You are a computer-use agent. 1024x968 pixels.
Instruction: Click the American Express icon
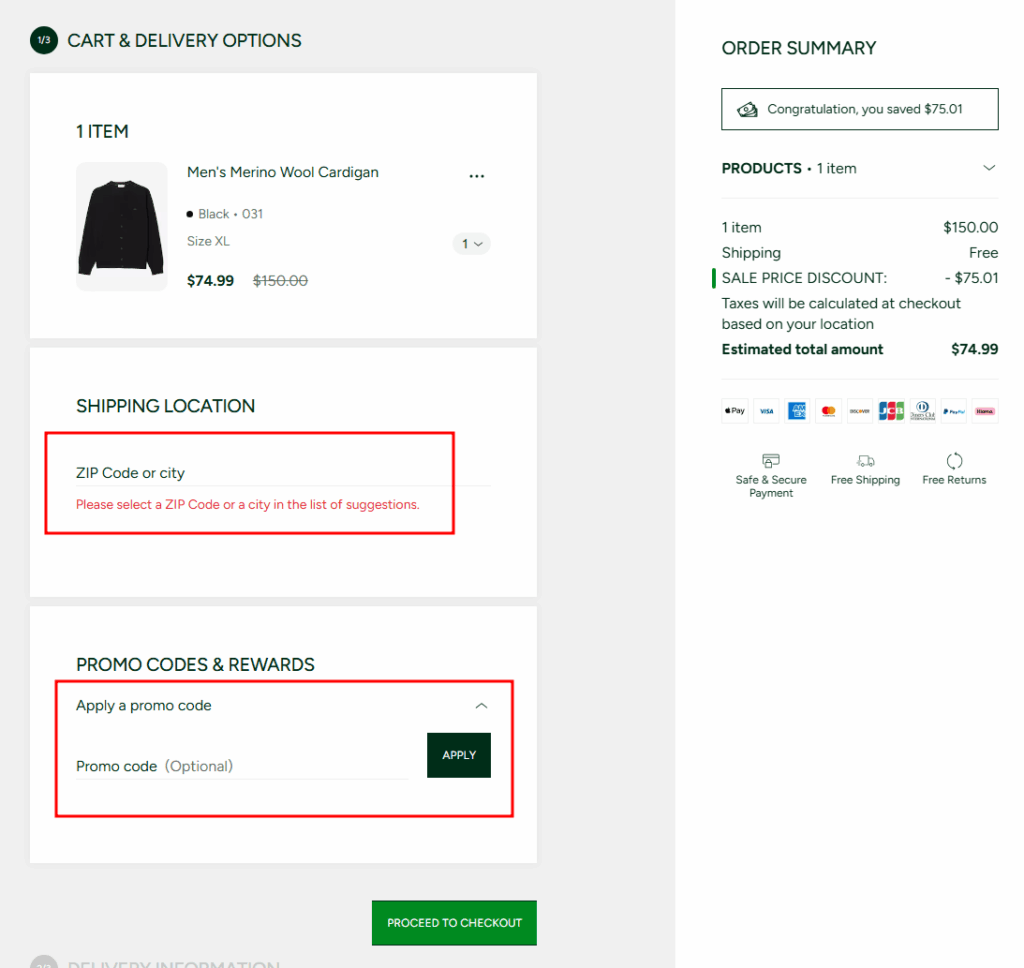[797, 411]
